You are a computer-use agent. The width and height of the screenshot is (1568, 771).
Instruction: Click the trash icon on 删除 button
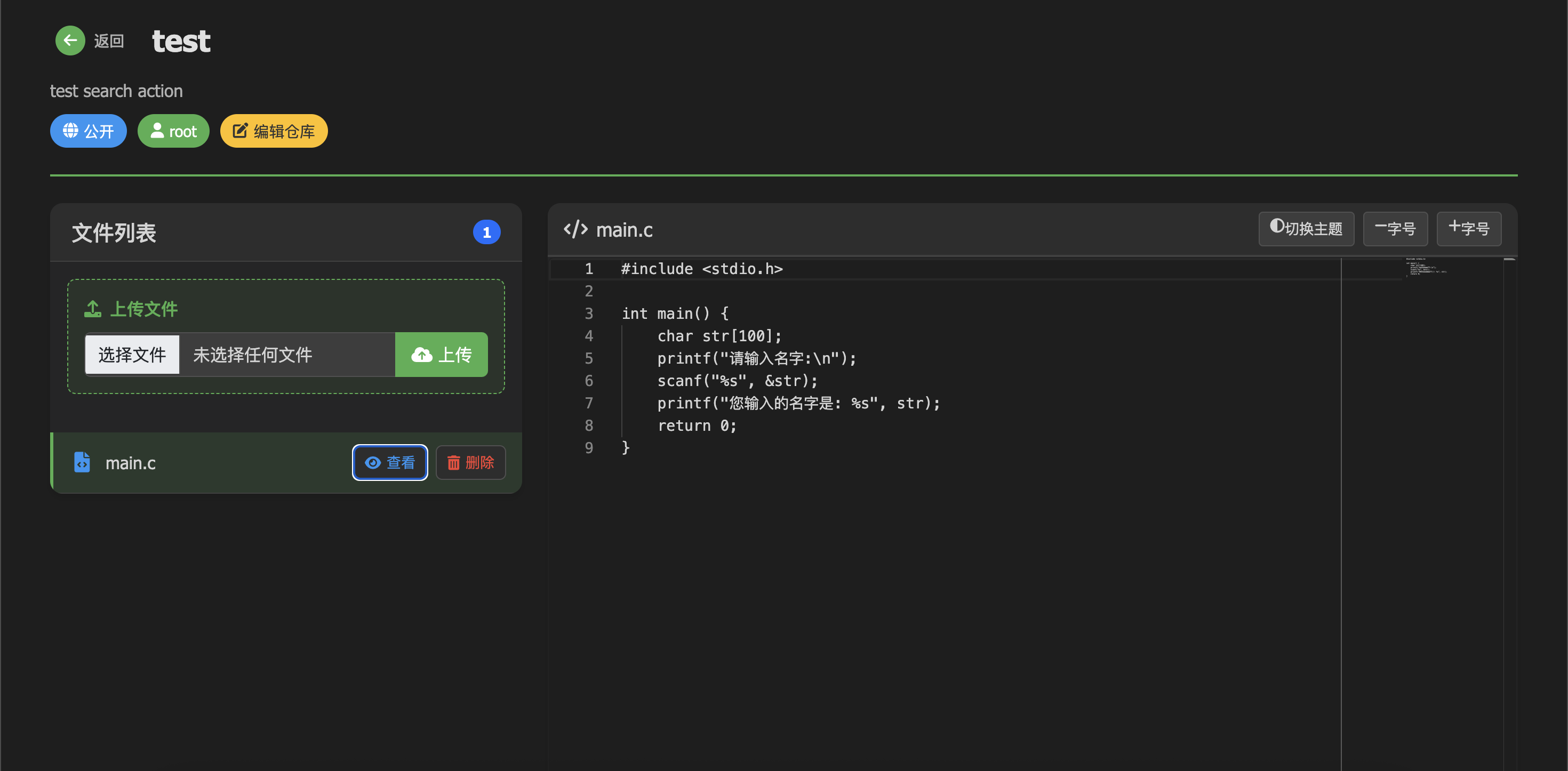[x=453, y=463]
